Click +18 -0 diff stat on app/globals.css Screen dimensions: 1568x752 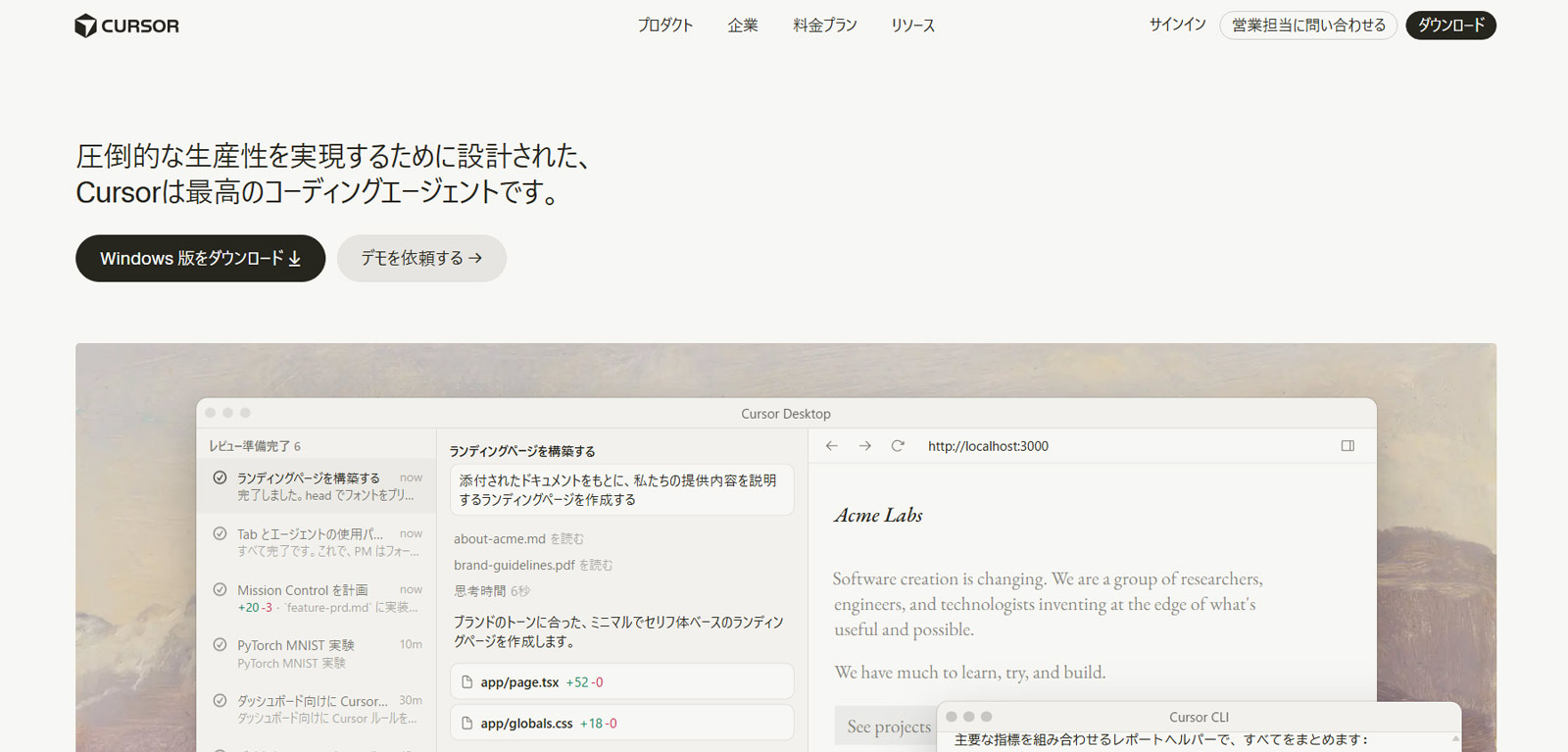click(599, 724)
